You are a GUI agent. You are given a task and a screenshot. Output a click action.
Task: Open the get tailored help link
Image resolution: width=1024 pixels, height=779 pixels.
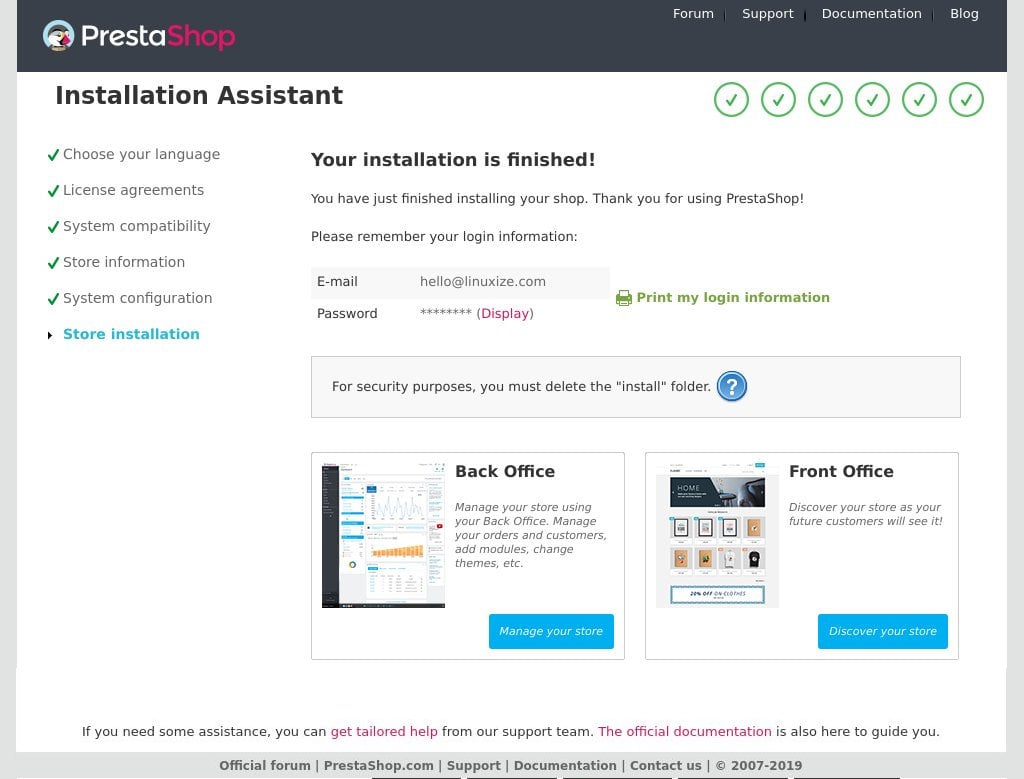point(384,731)
